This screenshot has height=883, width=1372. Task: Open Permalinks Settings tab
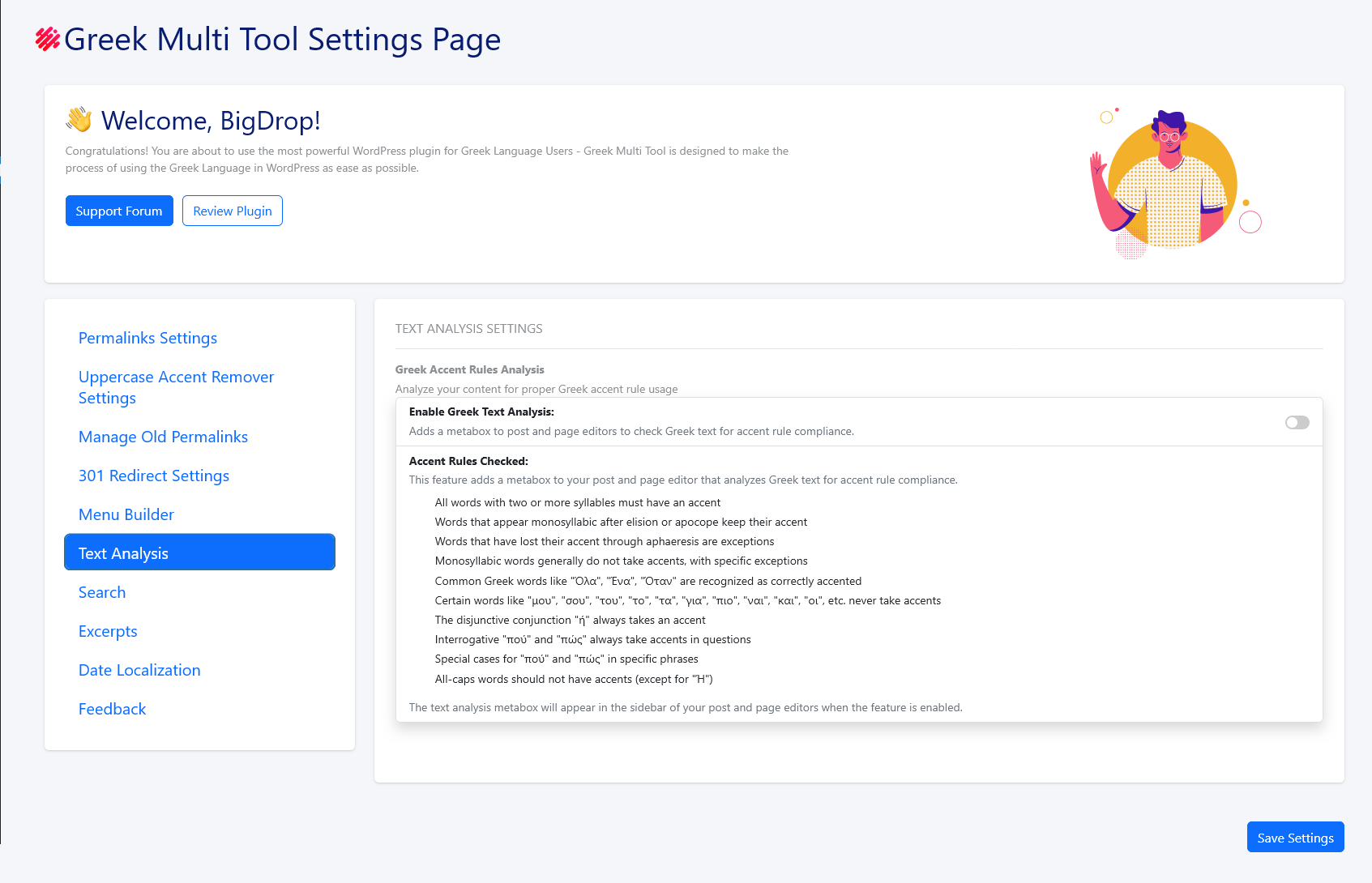(x=147, y=338)
